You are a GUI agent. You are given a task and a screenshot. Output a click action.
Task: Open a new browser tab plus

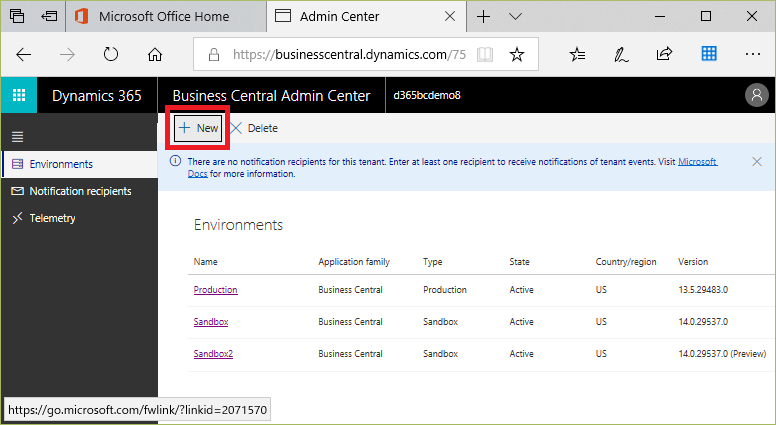483,16
